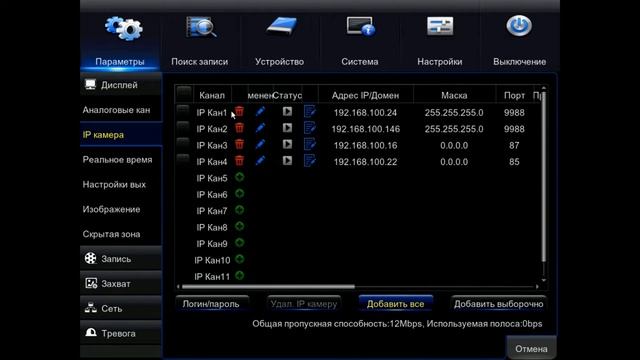The height and width of the screenshot is (360, 640).
Task: Click the Логин/пароль button
Action: coord(211,304)
